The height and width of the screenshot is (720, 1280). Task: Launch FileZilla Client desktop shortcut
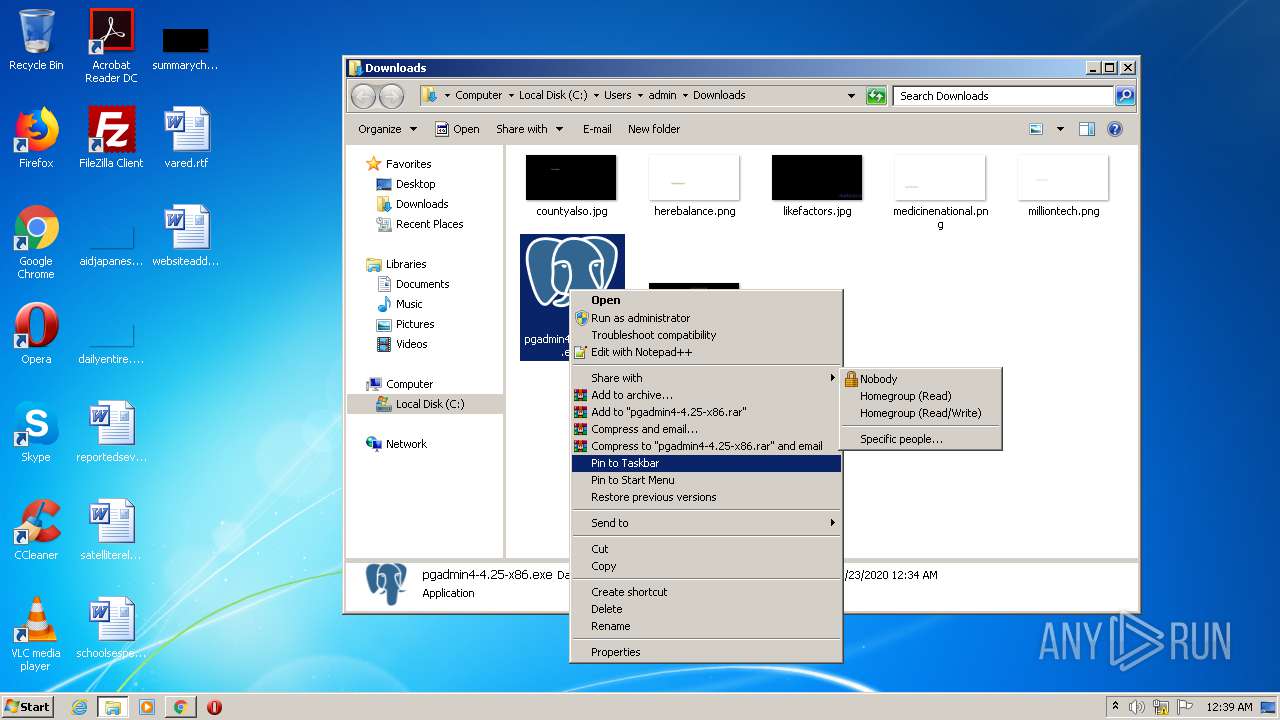pyautogui.click(x=111, y=137)
